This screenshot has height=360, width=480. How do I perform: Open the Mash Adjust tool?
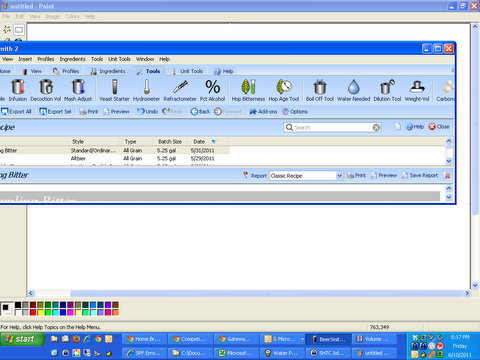pyautogui.click(x=78, y=90)
